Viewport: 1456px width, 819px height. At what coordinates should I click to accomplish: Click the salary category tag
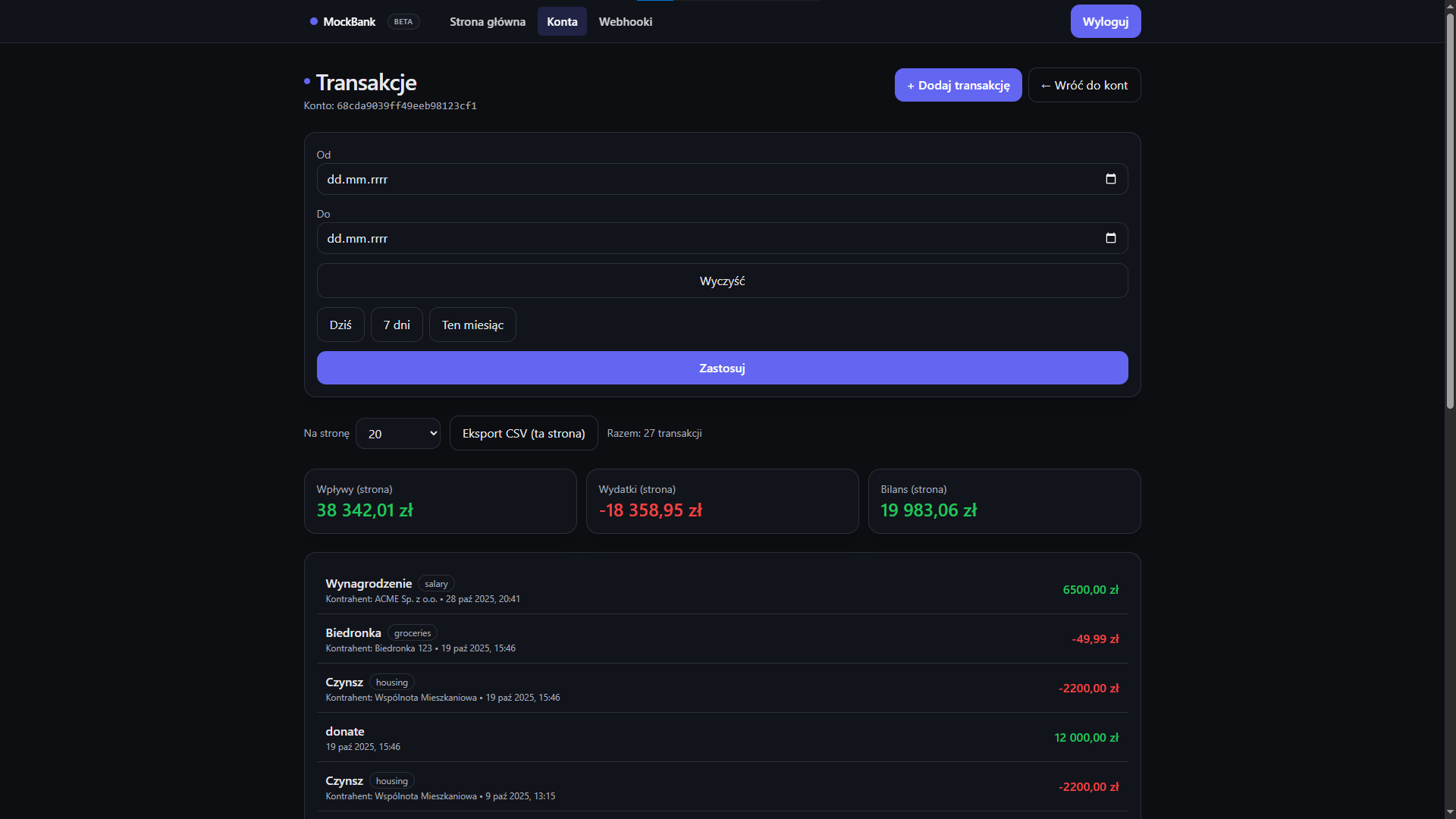[x=436, y=584]
